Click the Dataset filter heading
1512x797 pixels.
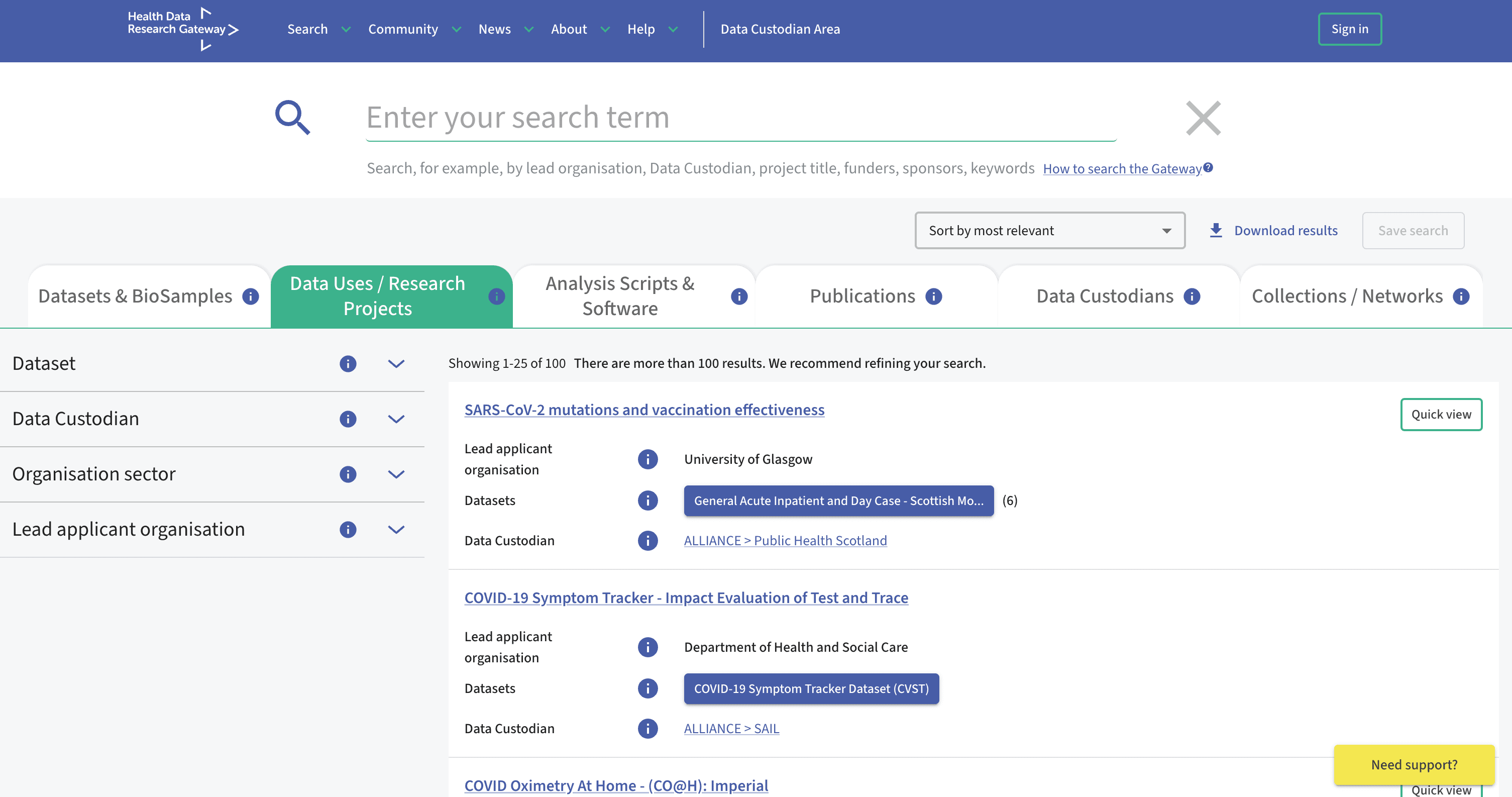tap(44, 363)
